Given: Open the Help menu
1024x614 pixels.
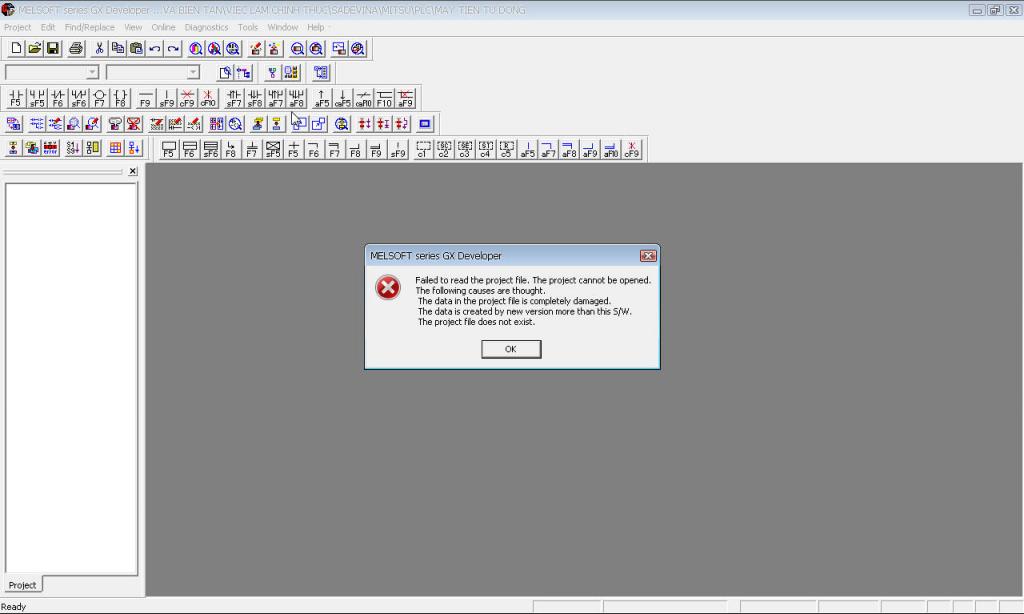Looking at the screenshot, I should pyautogui.click(x=315, y=27).
